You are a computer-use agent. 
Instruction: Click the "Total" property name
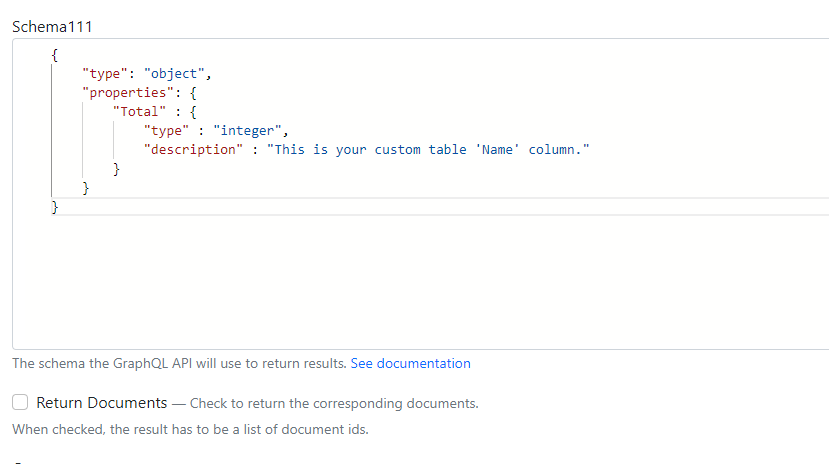coord(139,112)
